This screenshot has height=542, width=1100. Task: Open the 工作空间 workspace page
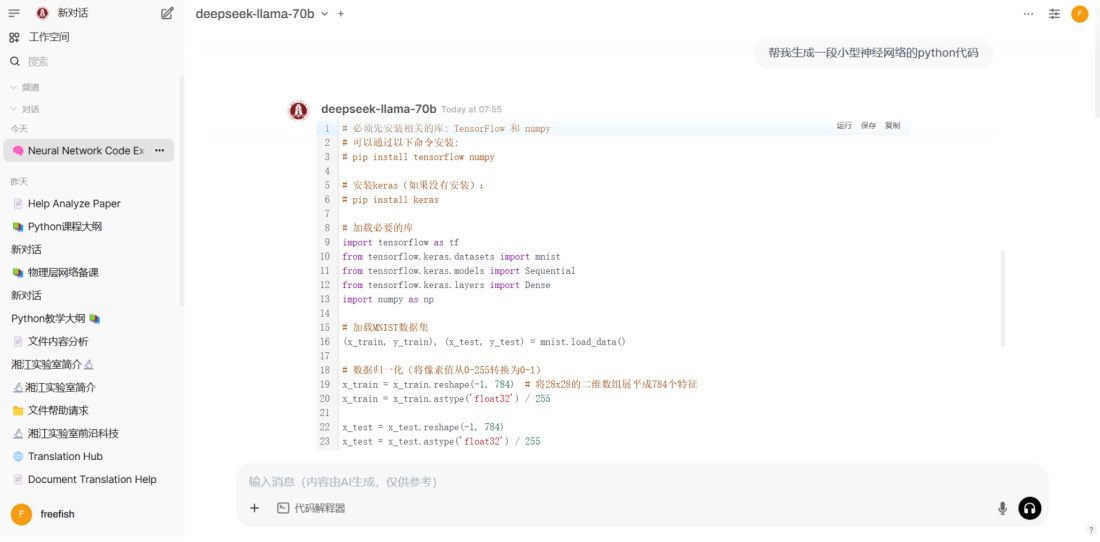point(48,37)
